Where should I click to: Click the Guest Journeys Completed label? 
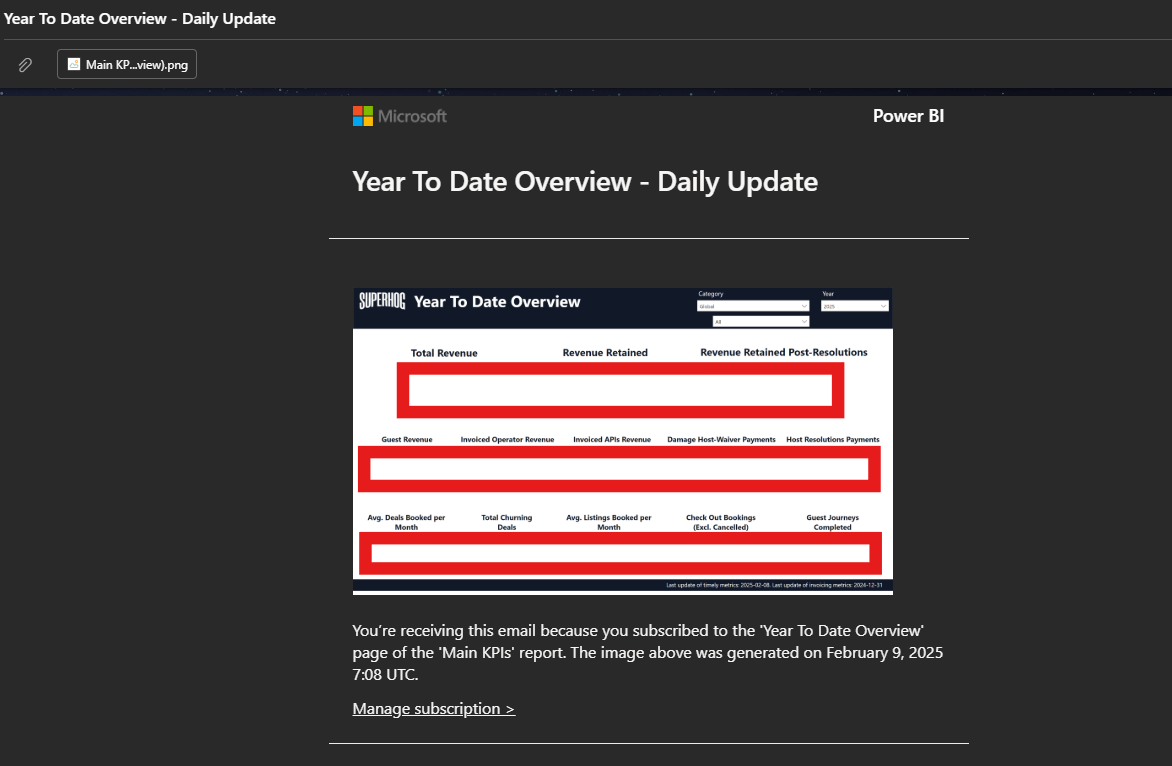point(833,522)
